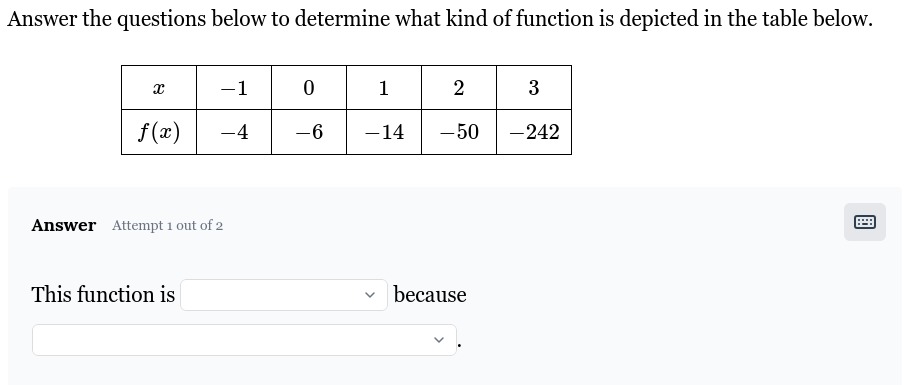The width and height of the screenshot is (908, 385).
Task: Click the 'Attempt 1 out of 2' text
Action: point(167,226)
